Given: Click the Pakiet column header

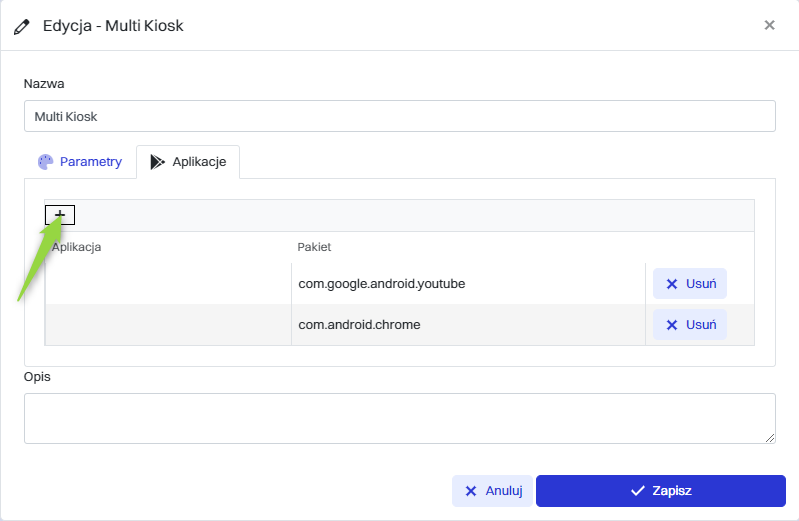Looking at the screenshot, I should click(314, 246).
